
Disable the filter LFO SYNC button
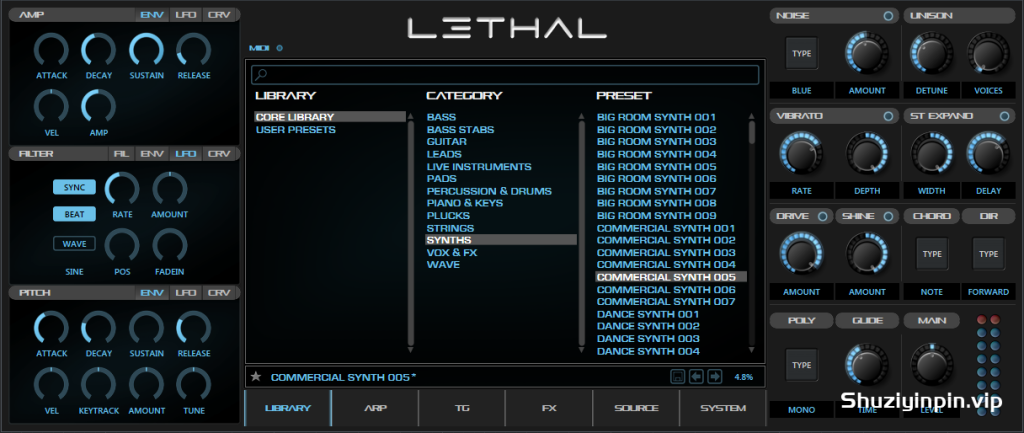[74, 187]
